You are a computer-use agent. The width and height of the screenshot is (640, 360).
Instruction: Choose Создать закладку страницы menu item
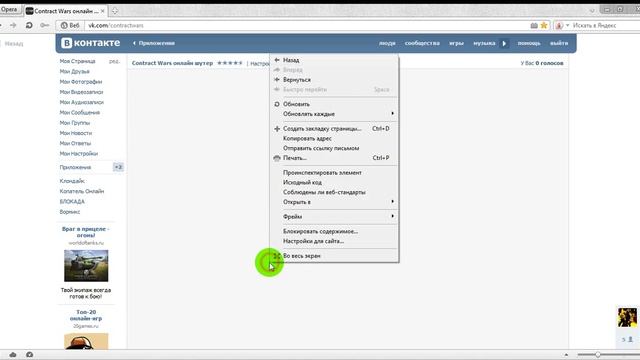point(334,129)
